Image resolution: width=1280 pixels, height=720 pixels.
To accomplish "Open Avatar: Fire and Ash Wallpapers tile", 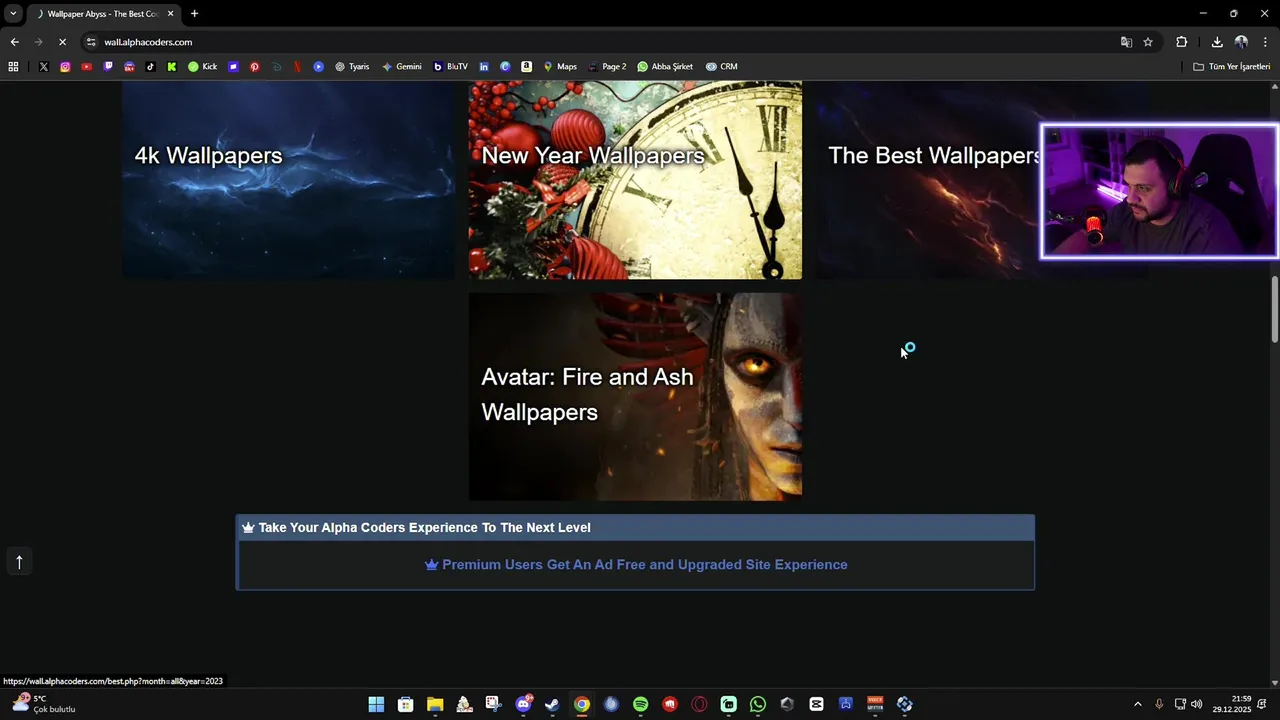I will pyautogui.click(x=635, y=396).
